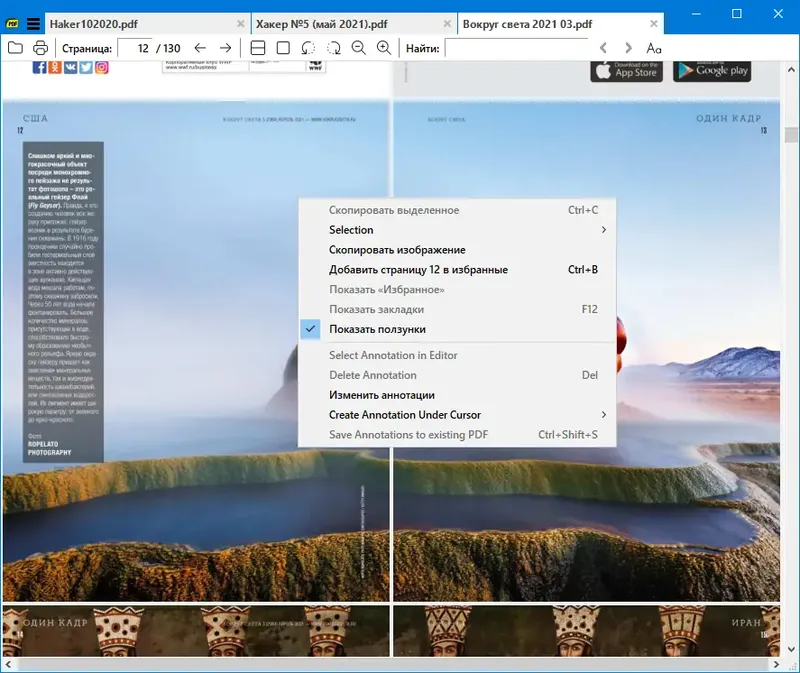Click the Facebook icon on the page

pyautogui.click(x=39, y=67)
